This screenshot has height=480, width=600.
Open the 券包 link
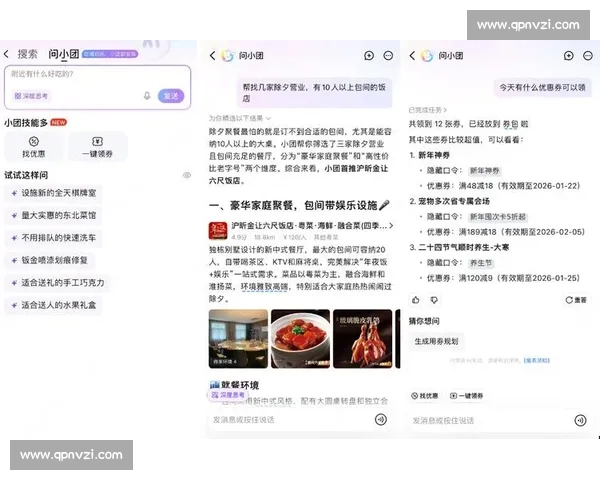click(510, 124)
